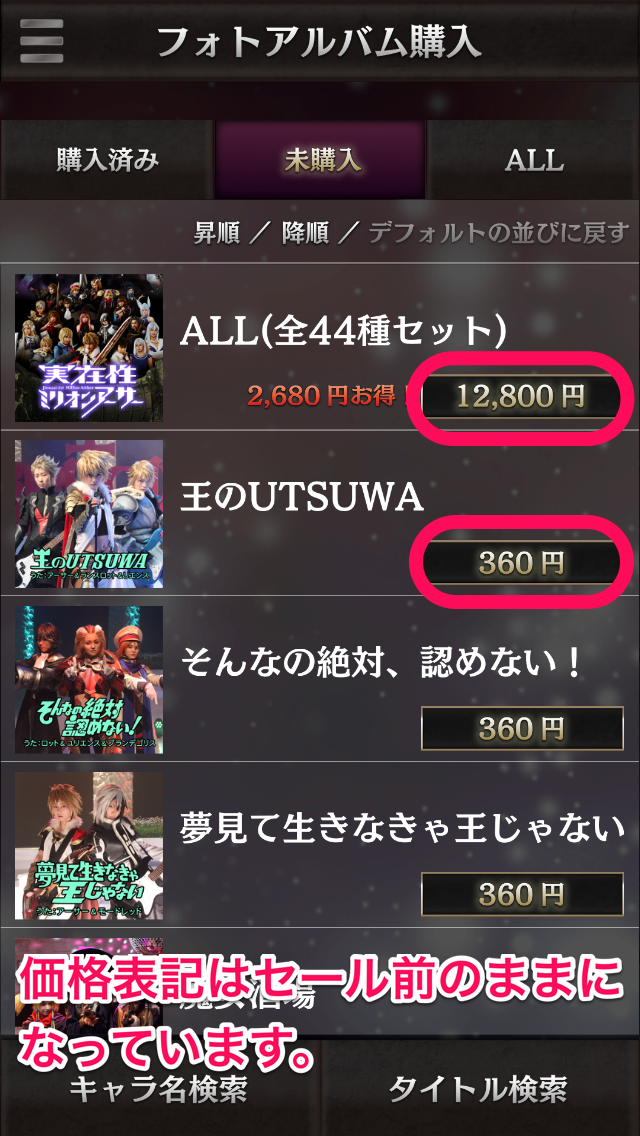
Task: Open the 王のUTSUWA album thumbnail
Action: click(x=88, y=514)
